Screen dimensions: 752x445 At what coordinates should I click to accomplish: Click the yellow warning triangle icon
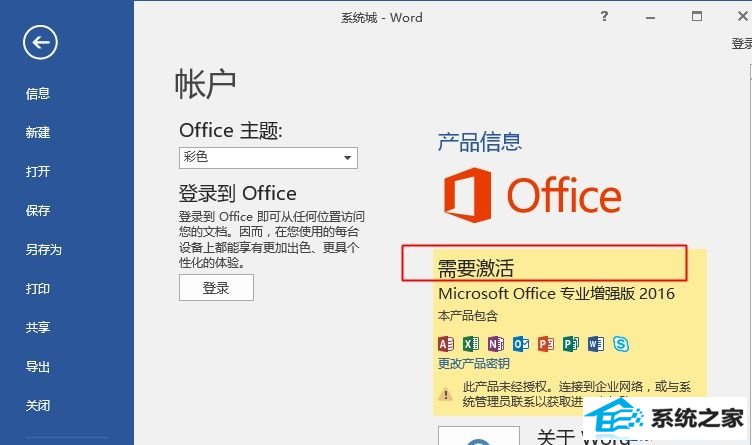(446, 394)
